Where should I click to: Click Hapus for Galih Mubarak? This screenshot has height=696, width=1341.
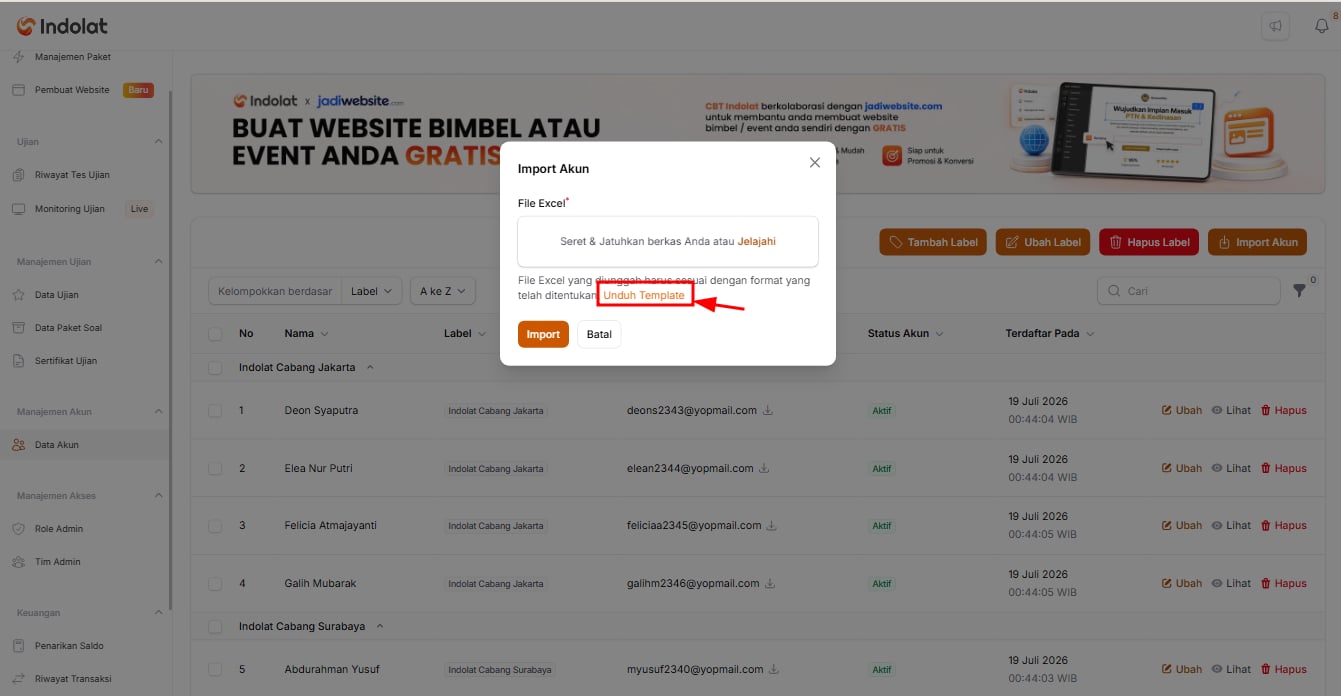[x=1283, y=583]
